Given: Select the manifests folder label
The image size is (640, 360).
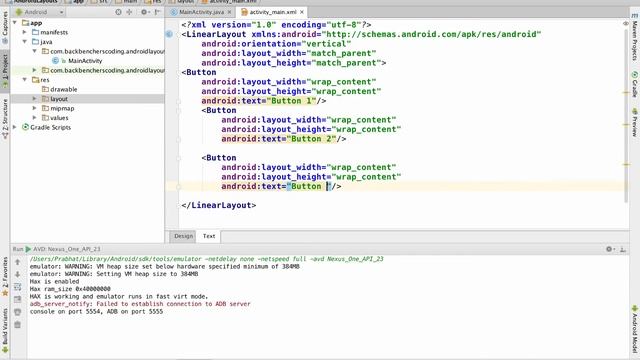Looking at the screenshot, I should (54, 32).
